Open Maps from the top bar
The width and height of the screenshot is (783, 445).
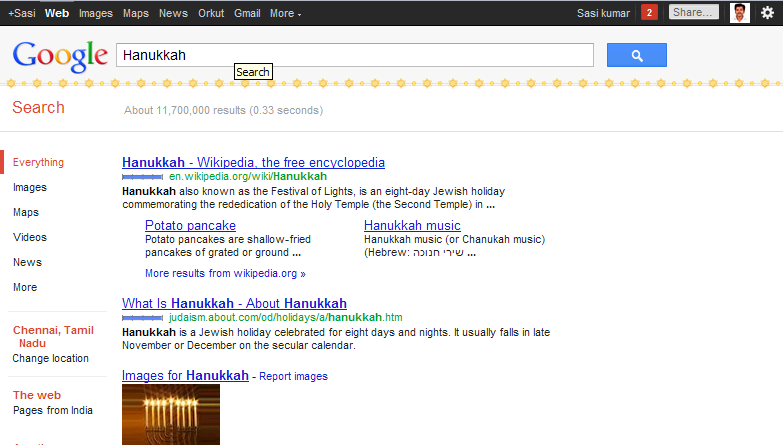coord(136,13)
